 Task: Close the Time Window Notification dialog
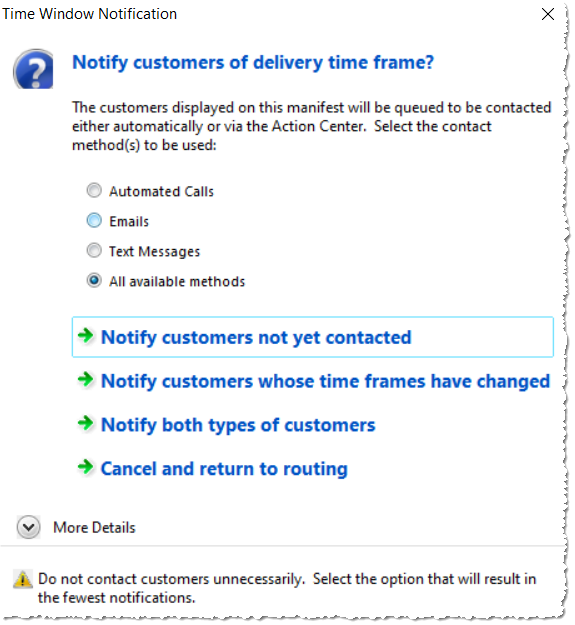coord(548,14)
